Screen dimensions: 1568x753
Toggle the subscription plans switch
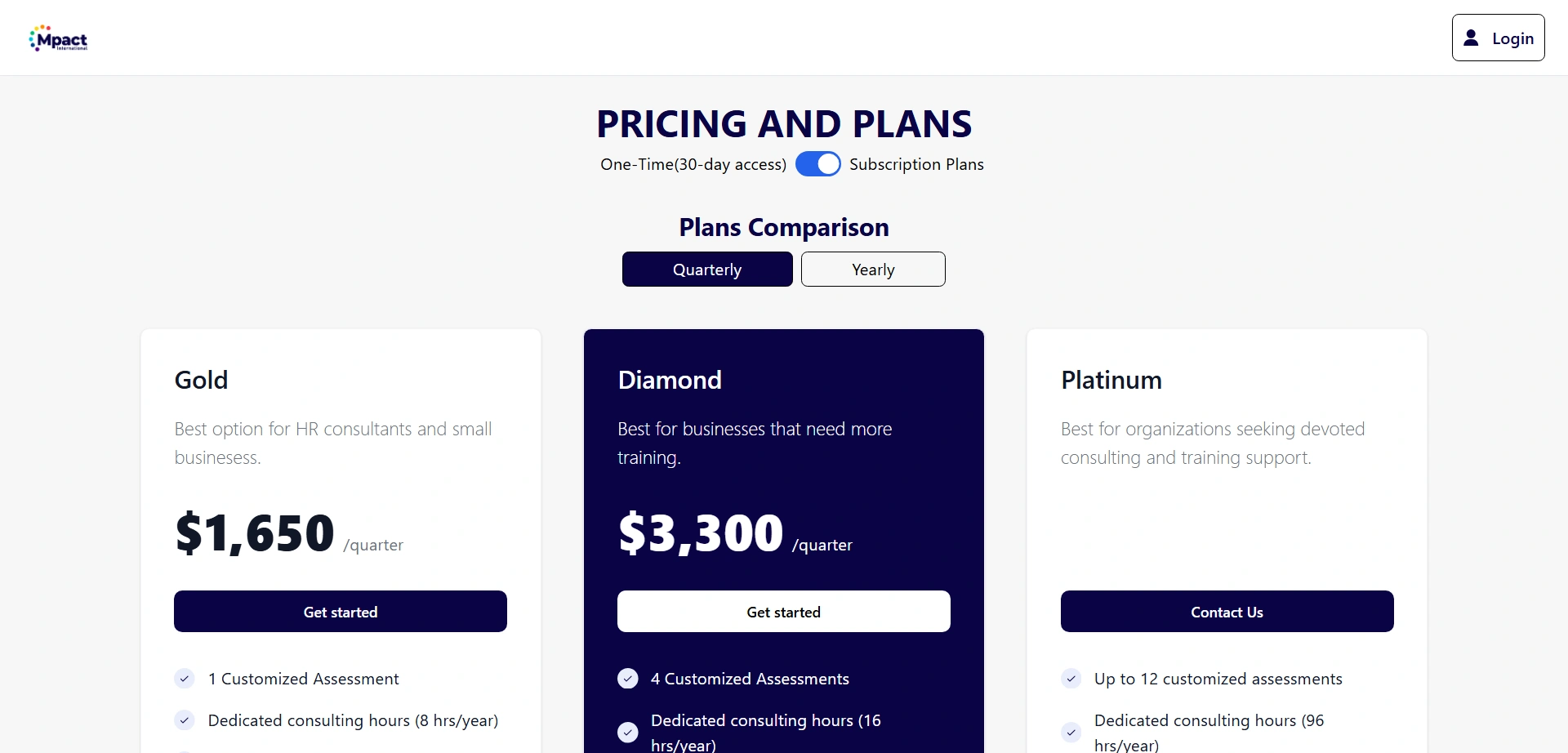tap(817, 164)
